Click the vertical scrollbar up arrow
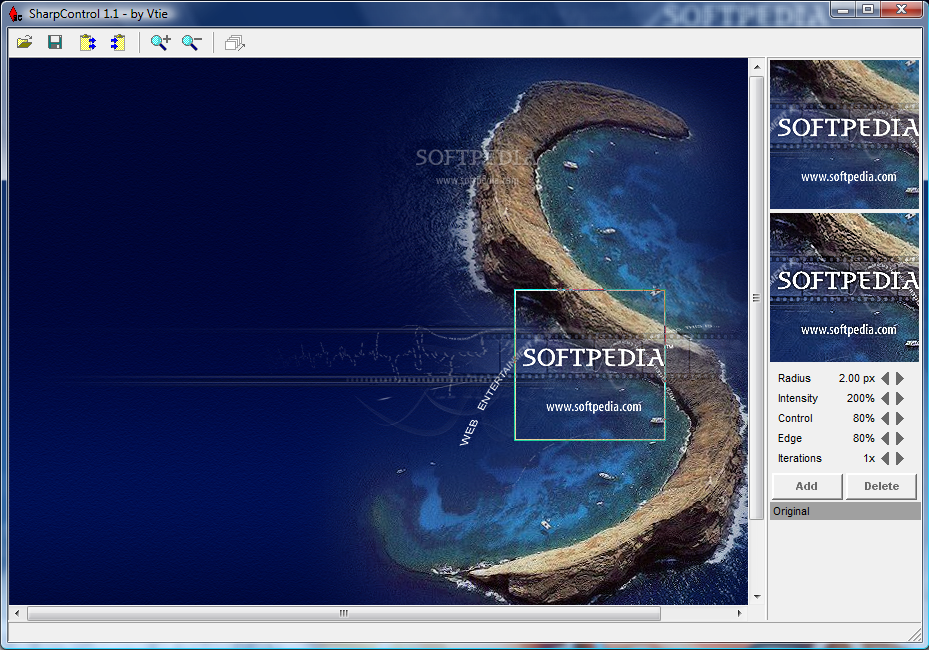929x650 pixels. tap(757, 67)
